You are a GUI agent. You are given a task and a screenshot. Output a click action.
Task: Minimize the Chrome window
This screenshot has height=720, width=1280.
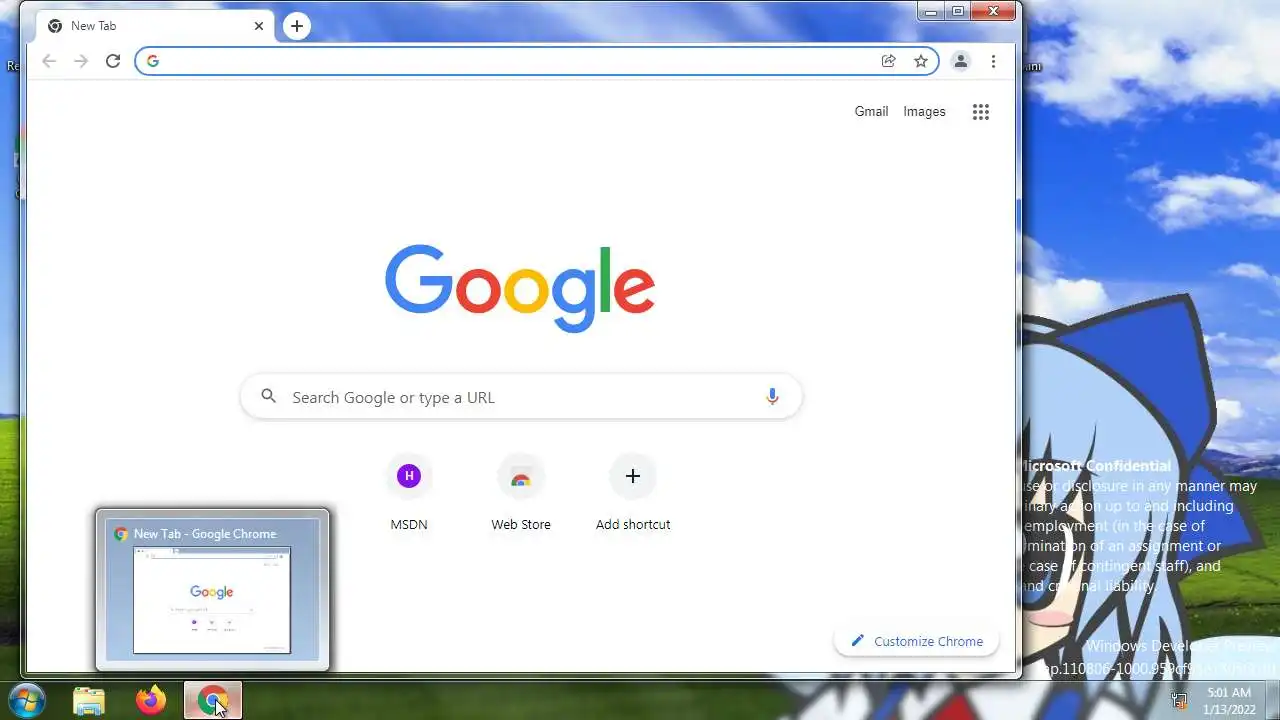(x=931, y=11)
